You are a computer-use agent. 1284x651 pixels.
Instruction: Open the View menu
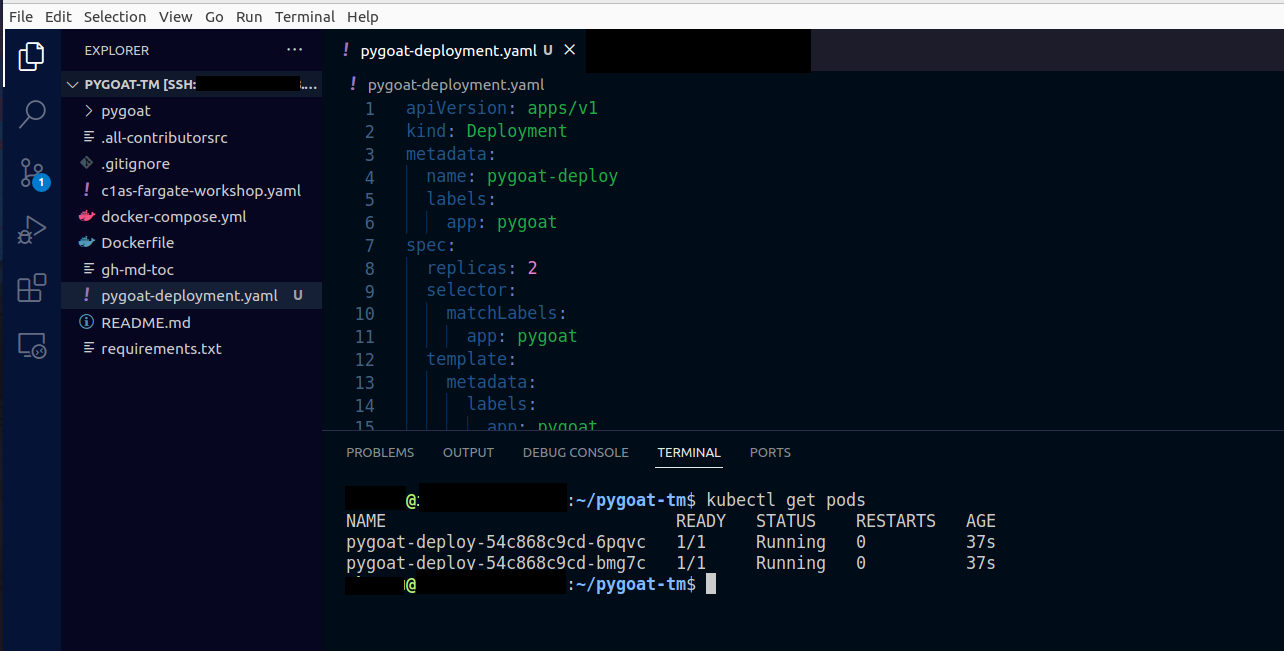pyautogui.click(x=176, y=16)
